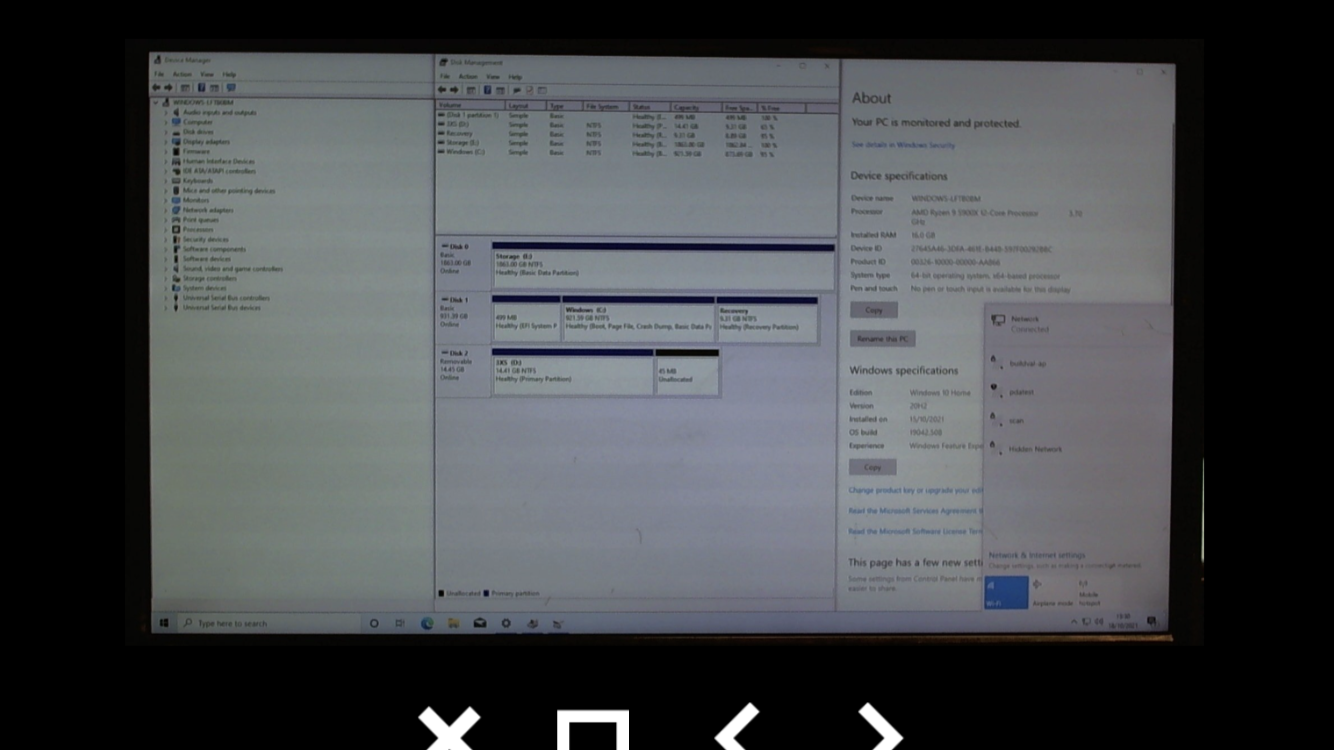Screen dimensions: 1334x750
Task: Open File Explorer from the taskbar
Action: (x=453, y=623)
